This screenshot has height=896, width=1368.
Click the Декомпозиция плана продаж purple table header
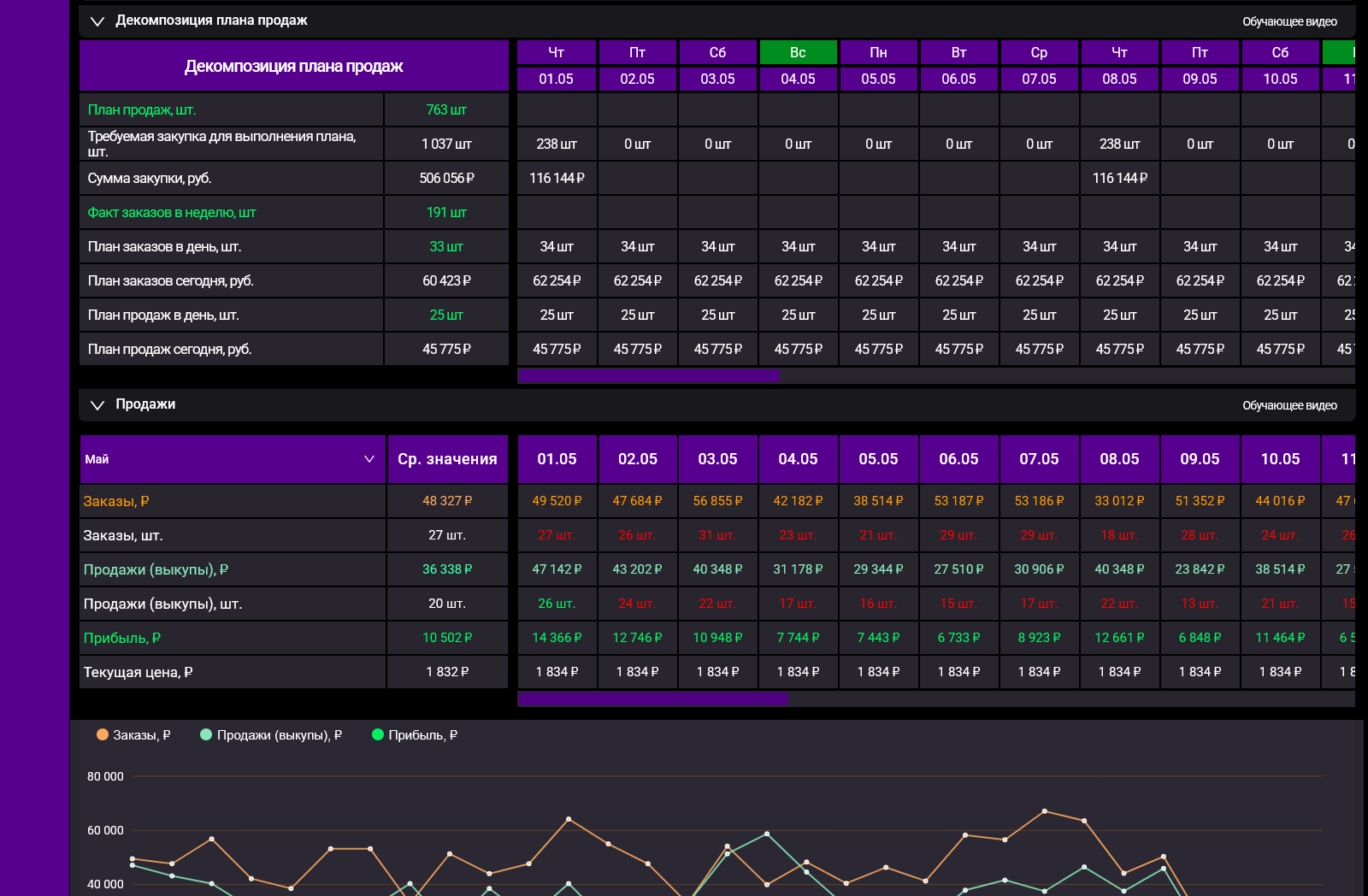click(x=294, y=66)
